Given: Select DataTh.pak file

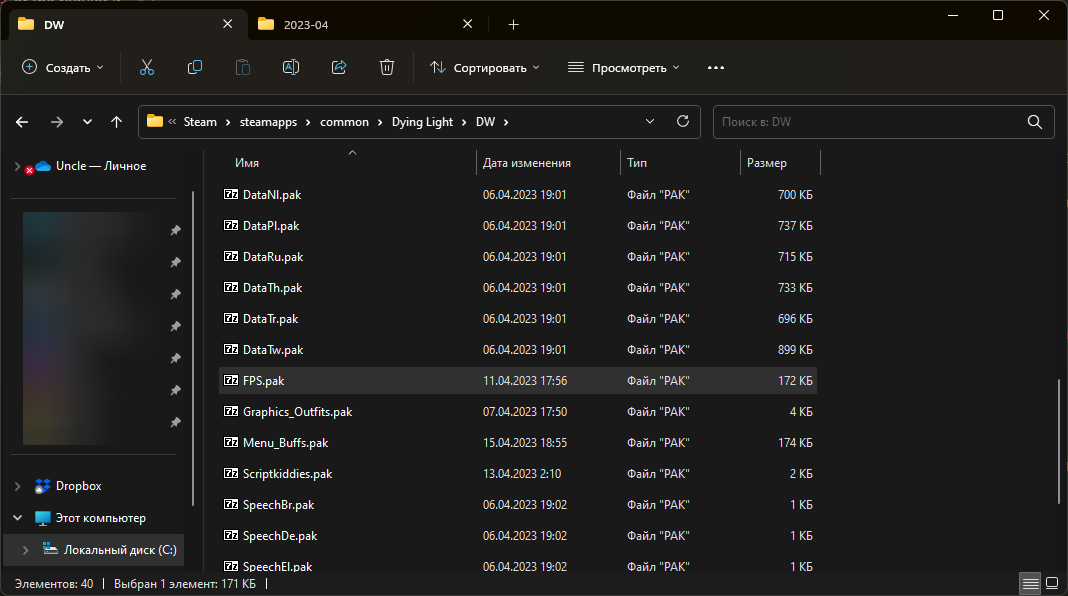Looking at the screenshot, I should pos(518,287).
